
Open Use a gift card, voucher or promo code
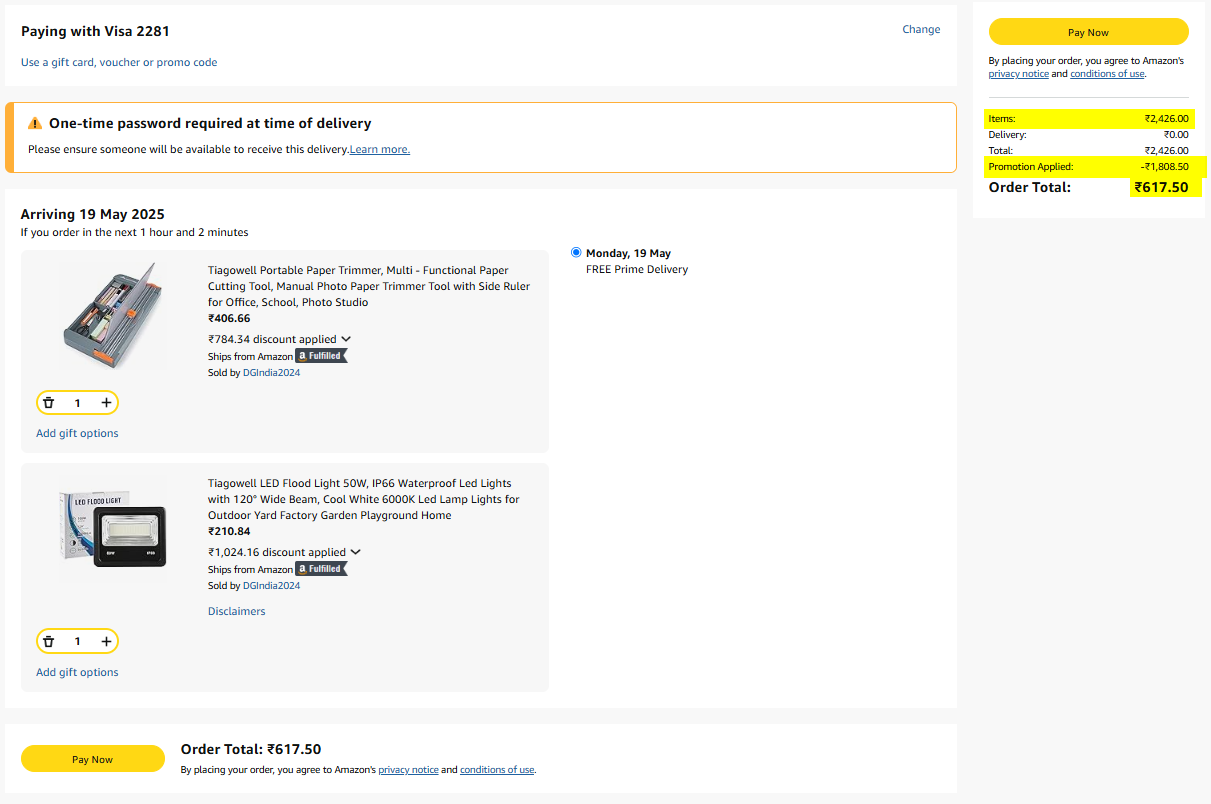point(119,62)
